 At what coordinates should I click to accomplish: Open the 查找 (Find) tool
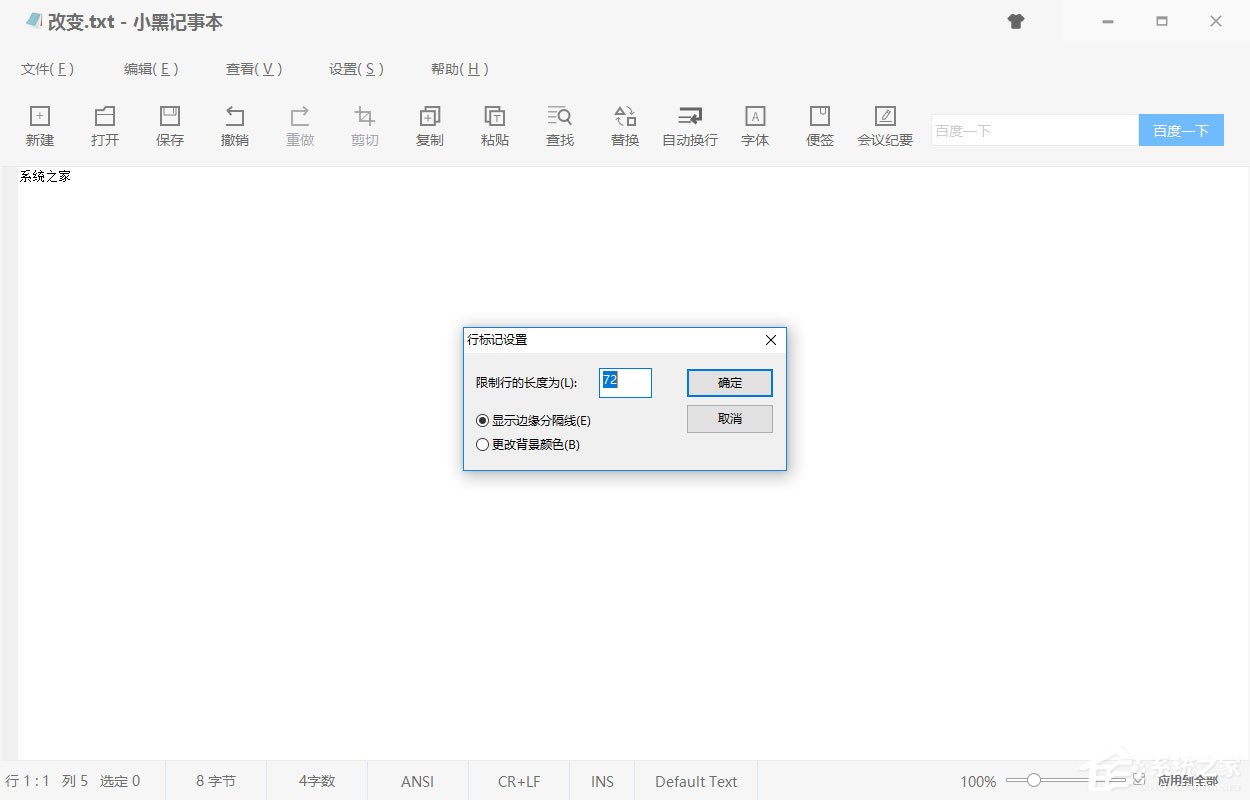[560, 126]
